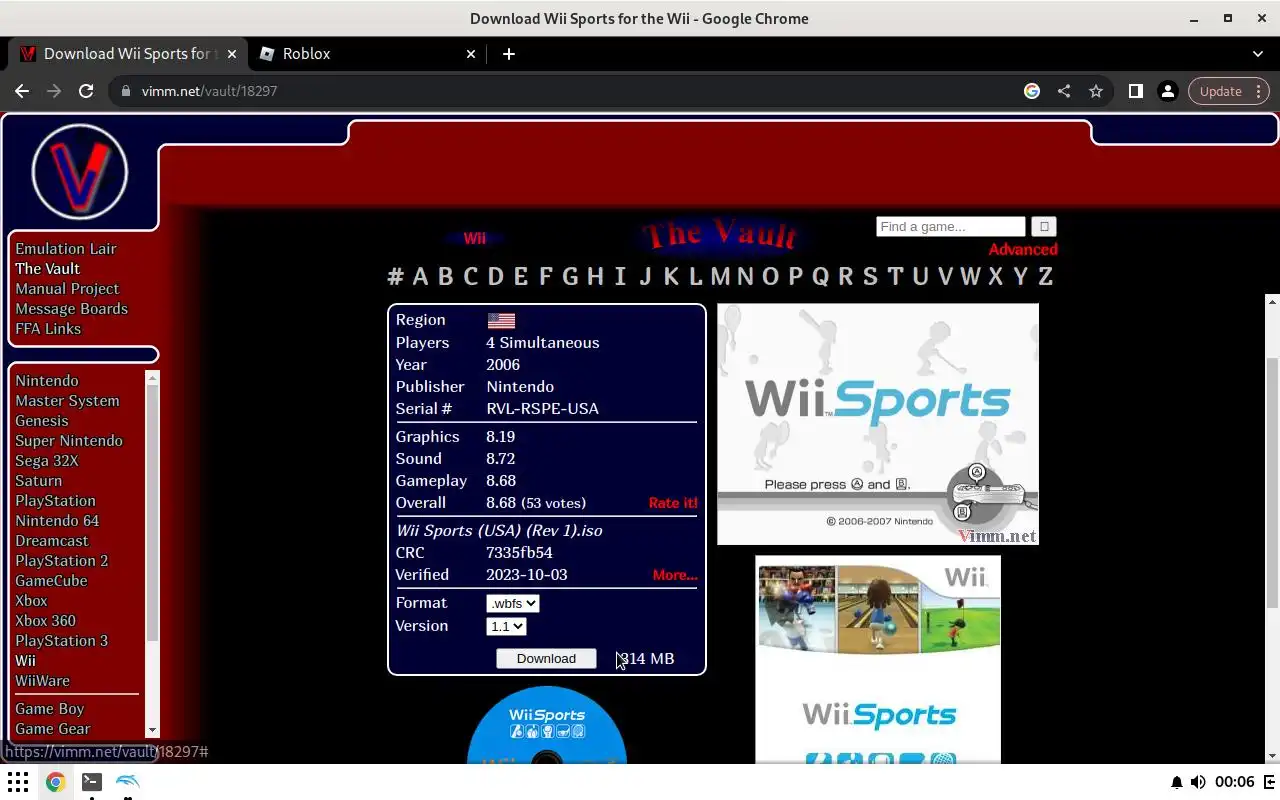Click the Vault banner title

[x=720, y=236]
